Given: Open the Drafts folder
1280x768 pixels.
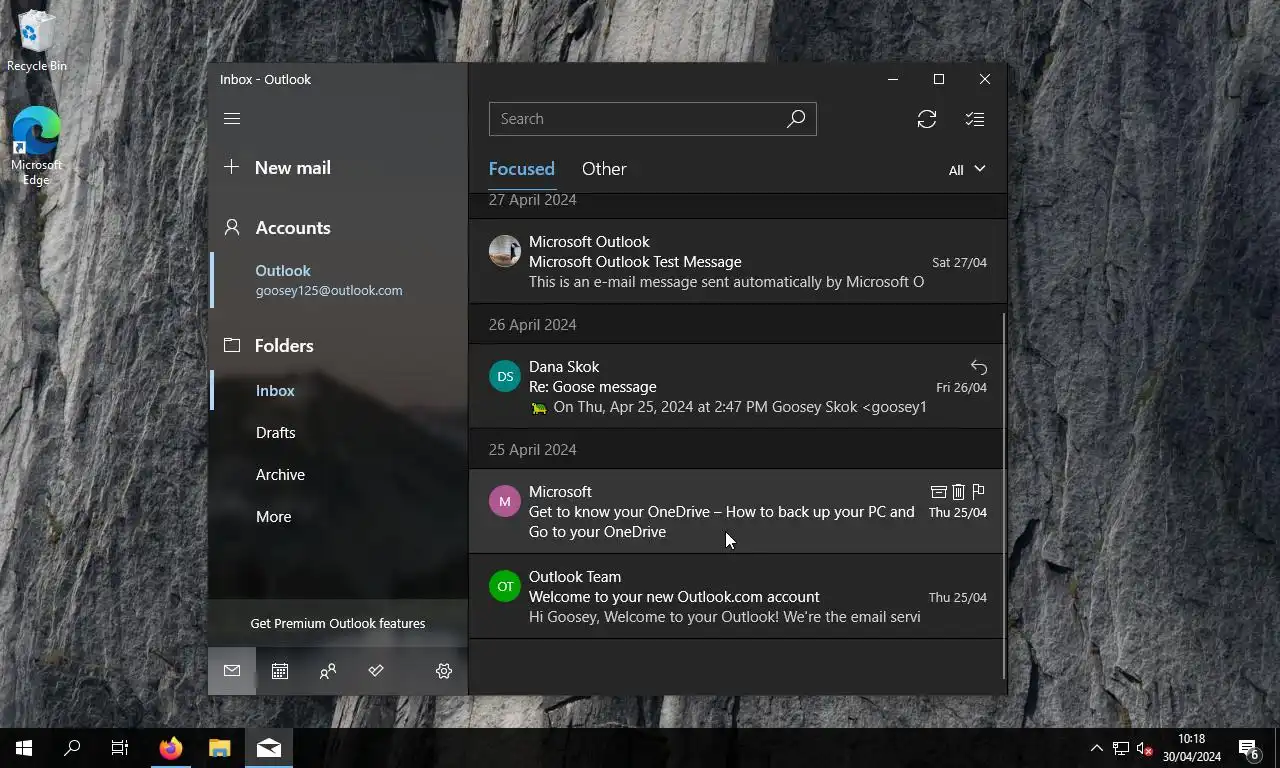Looking at the screenshot, I should 338,433.
